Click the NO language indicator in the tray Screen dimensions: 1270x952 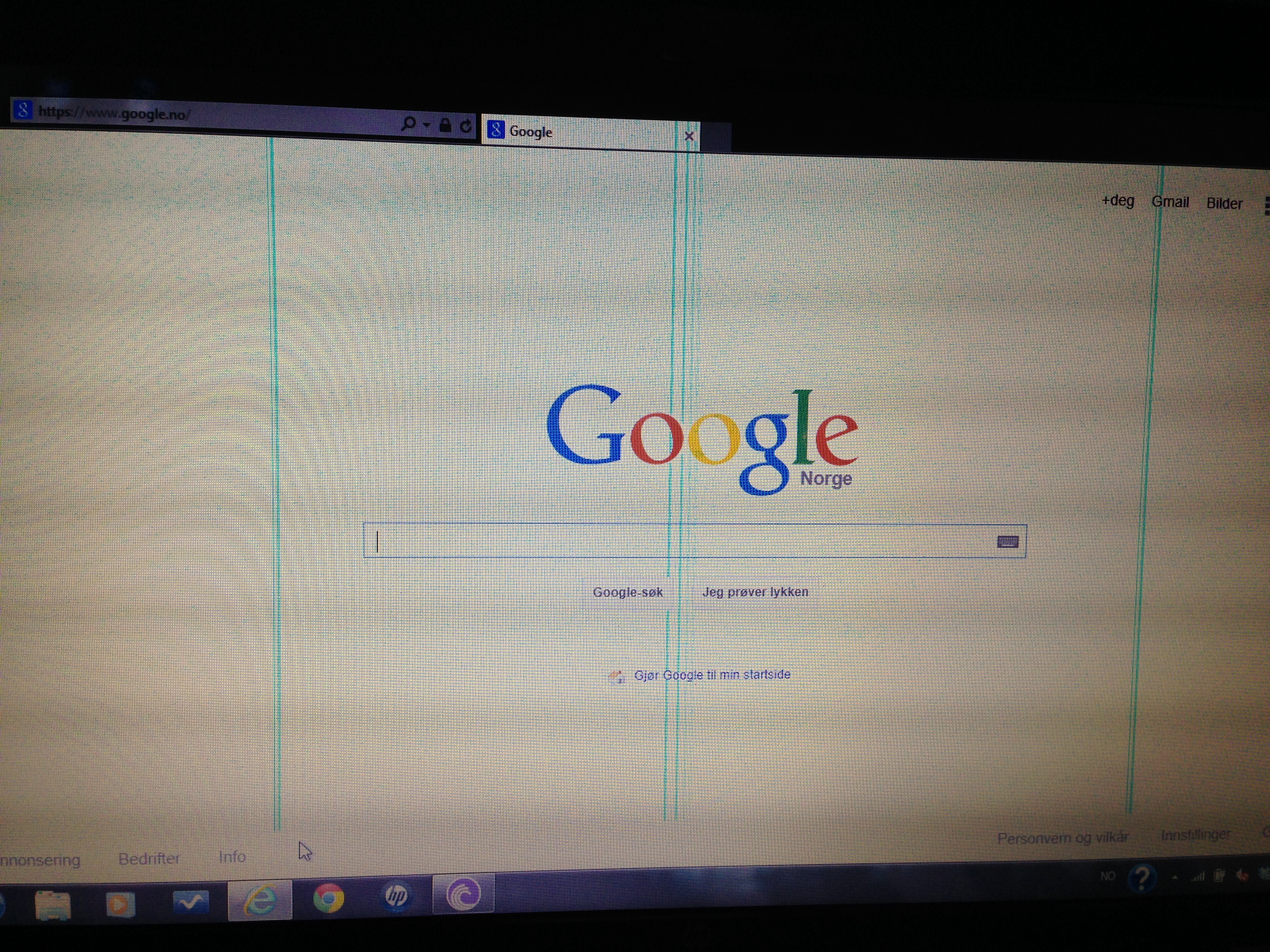coord(1107,876)
